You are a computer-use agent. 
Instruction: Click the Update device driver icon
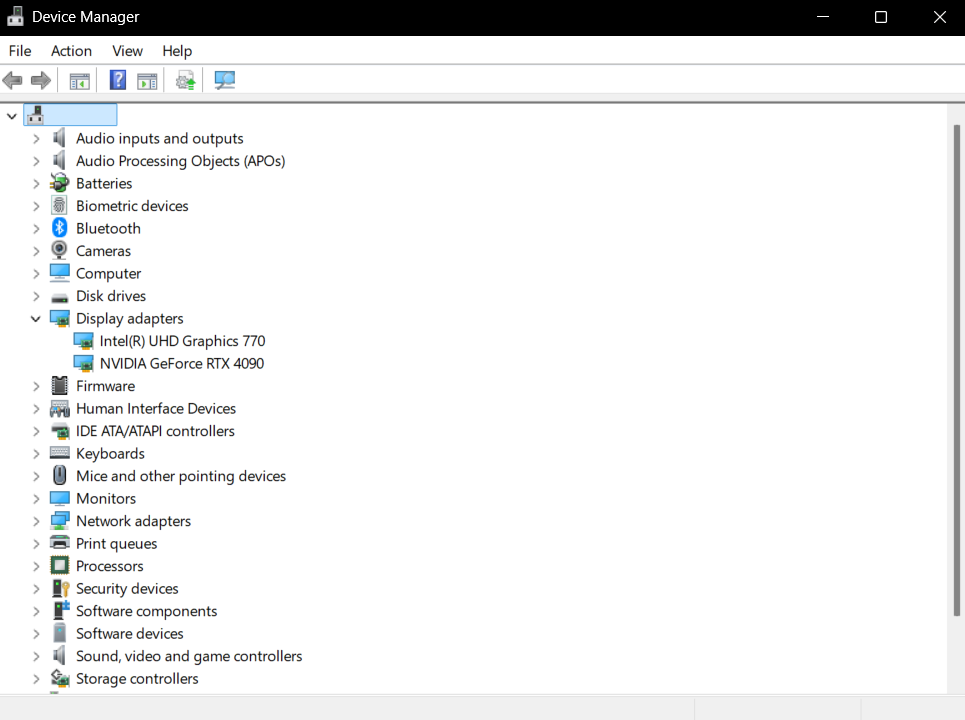coord(185,80)
